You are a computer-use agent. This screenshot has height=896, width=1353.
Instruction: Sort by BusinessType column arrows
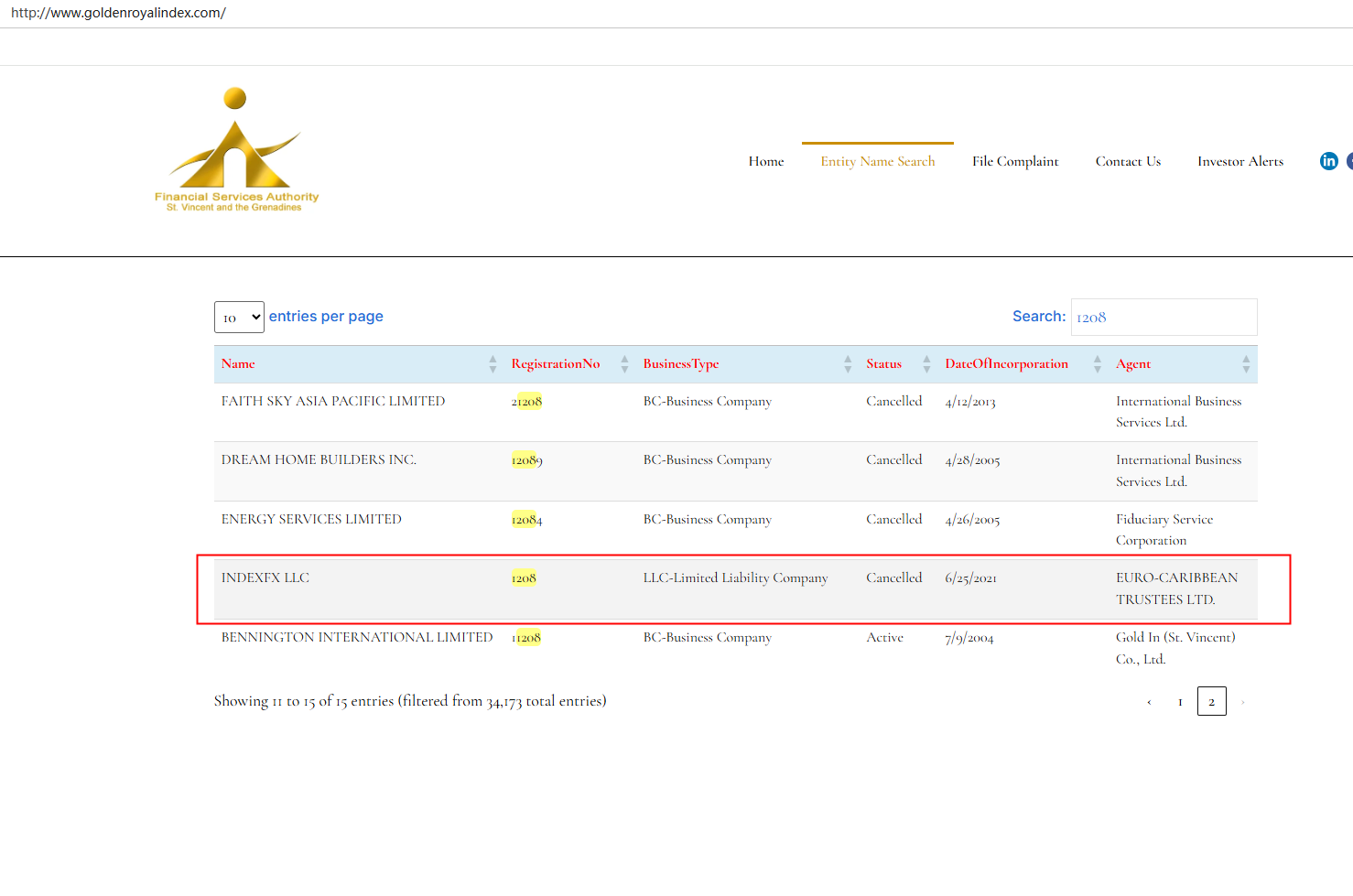(x=848, y=364)
